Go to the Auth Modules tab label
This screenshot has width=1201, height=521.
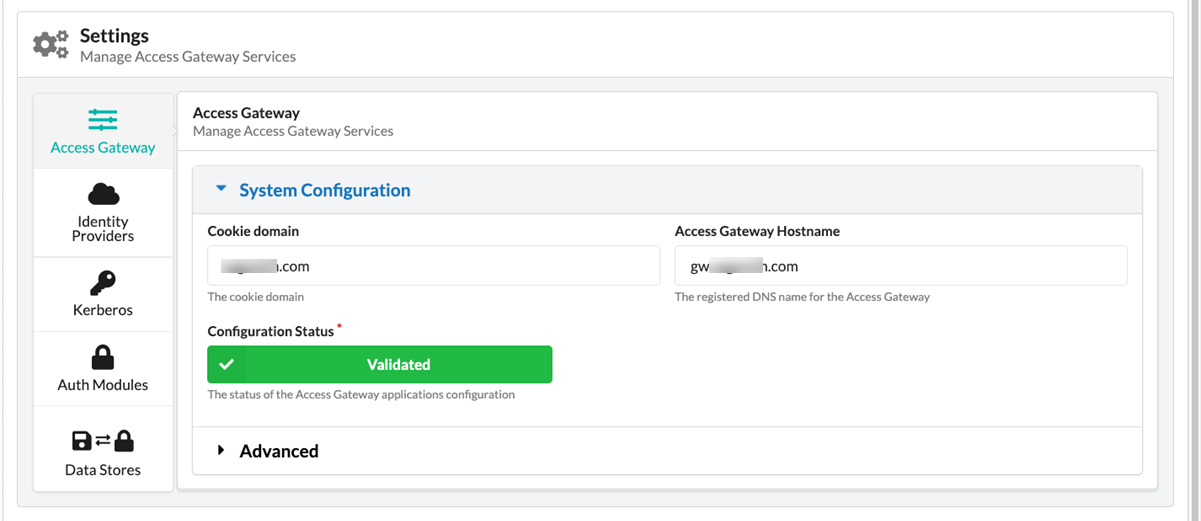pos(103,385)
